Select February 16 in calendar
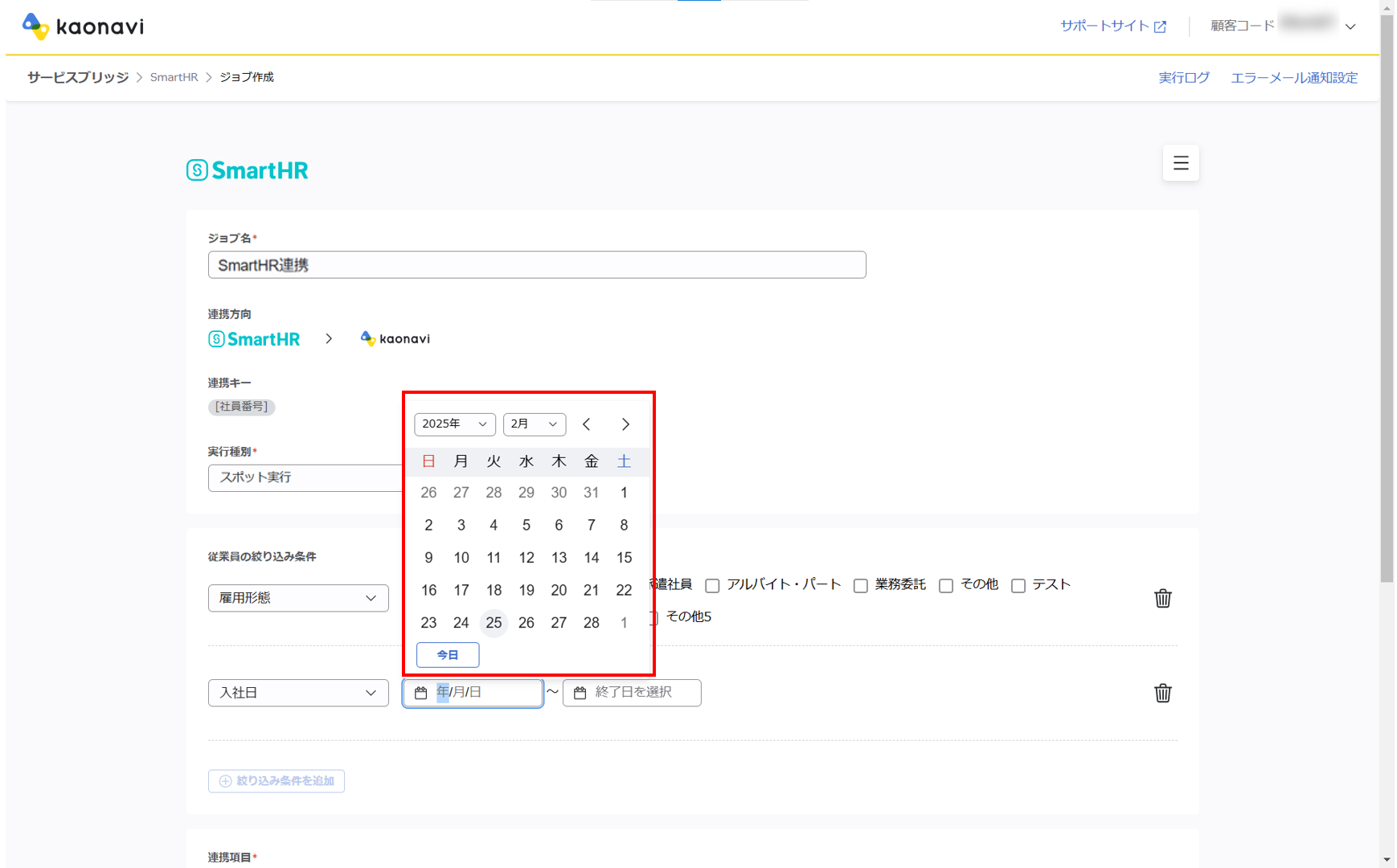1397x868 pixels. 428,591
